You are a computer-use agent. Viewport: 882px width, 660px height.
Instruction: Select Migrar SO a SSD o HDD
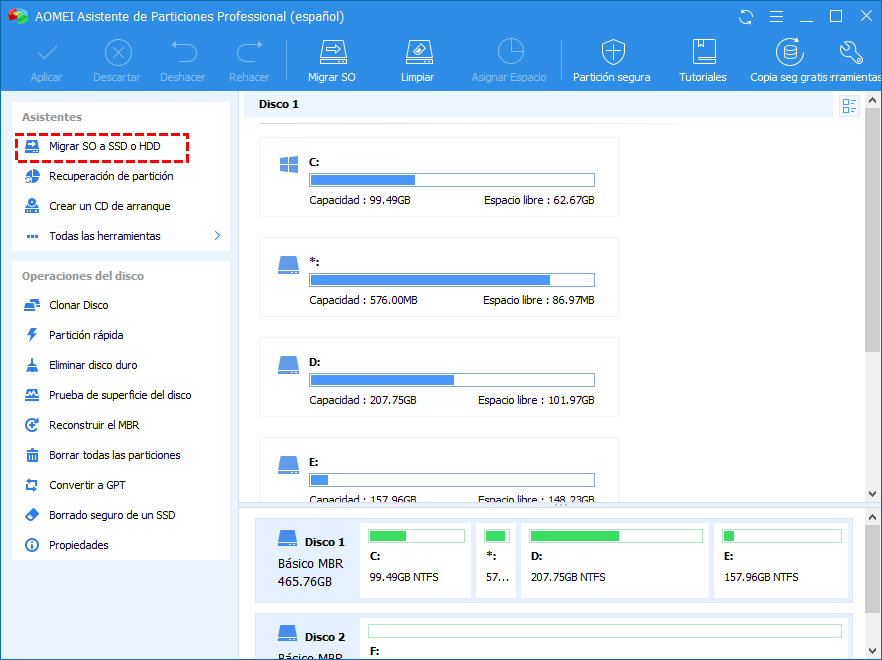point(102,147)
